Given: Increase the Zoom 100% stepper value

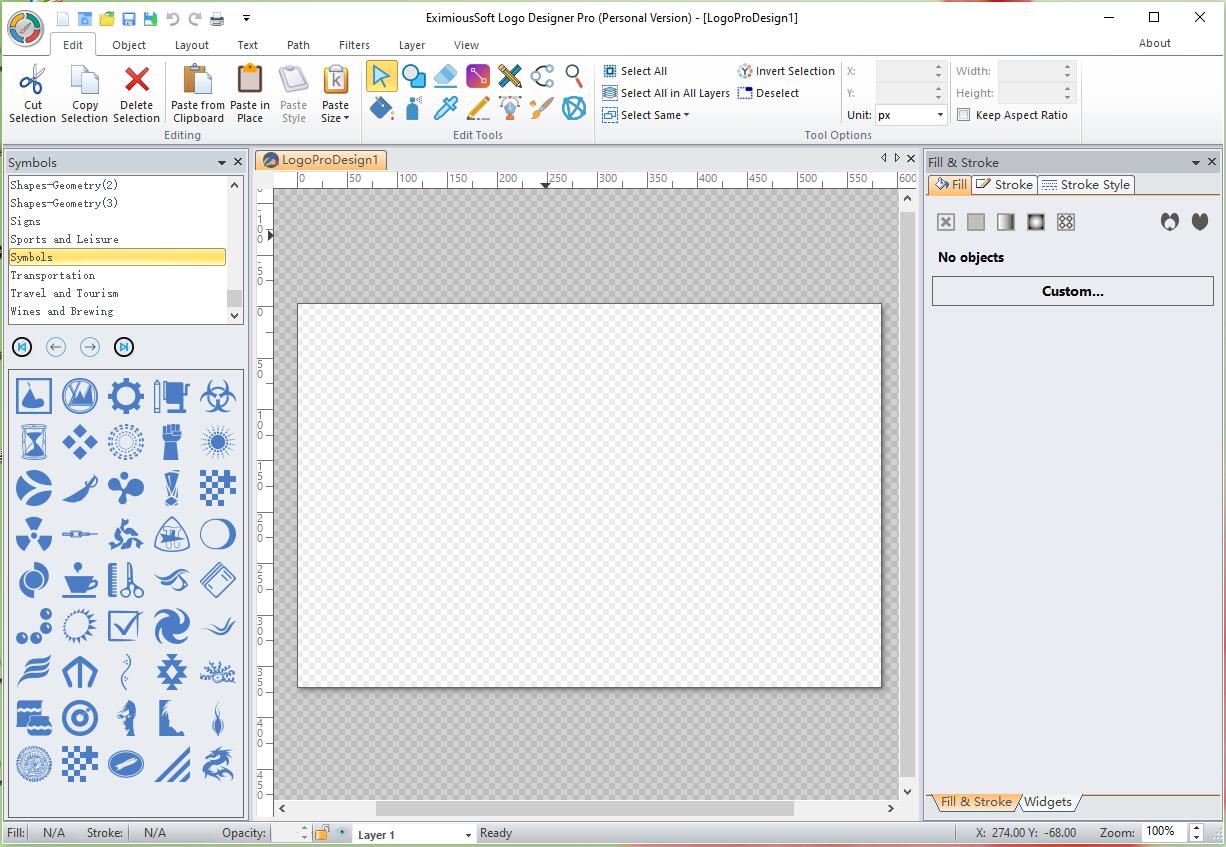Looking at the screenshot, I should pyautogui.click(x=1196, y=828).
